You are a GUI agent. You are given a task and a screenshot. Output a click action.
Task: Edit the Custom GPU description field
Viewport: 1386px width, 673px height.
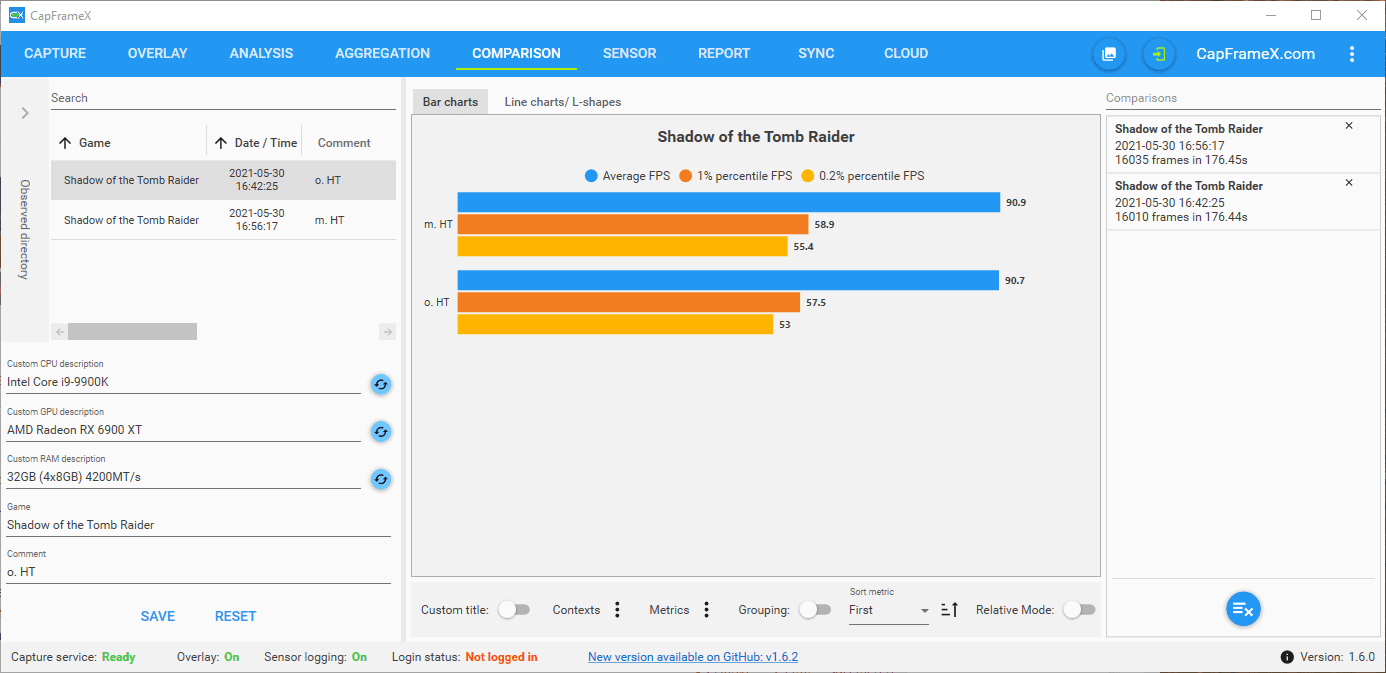point(184,430)
